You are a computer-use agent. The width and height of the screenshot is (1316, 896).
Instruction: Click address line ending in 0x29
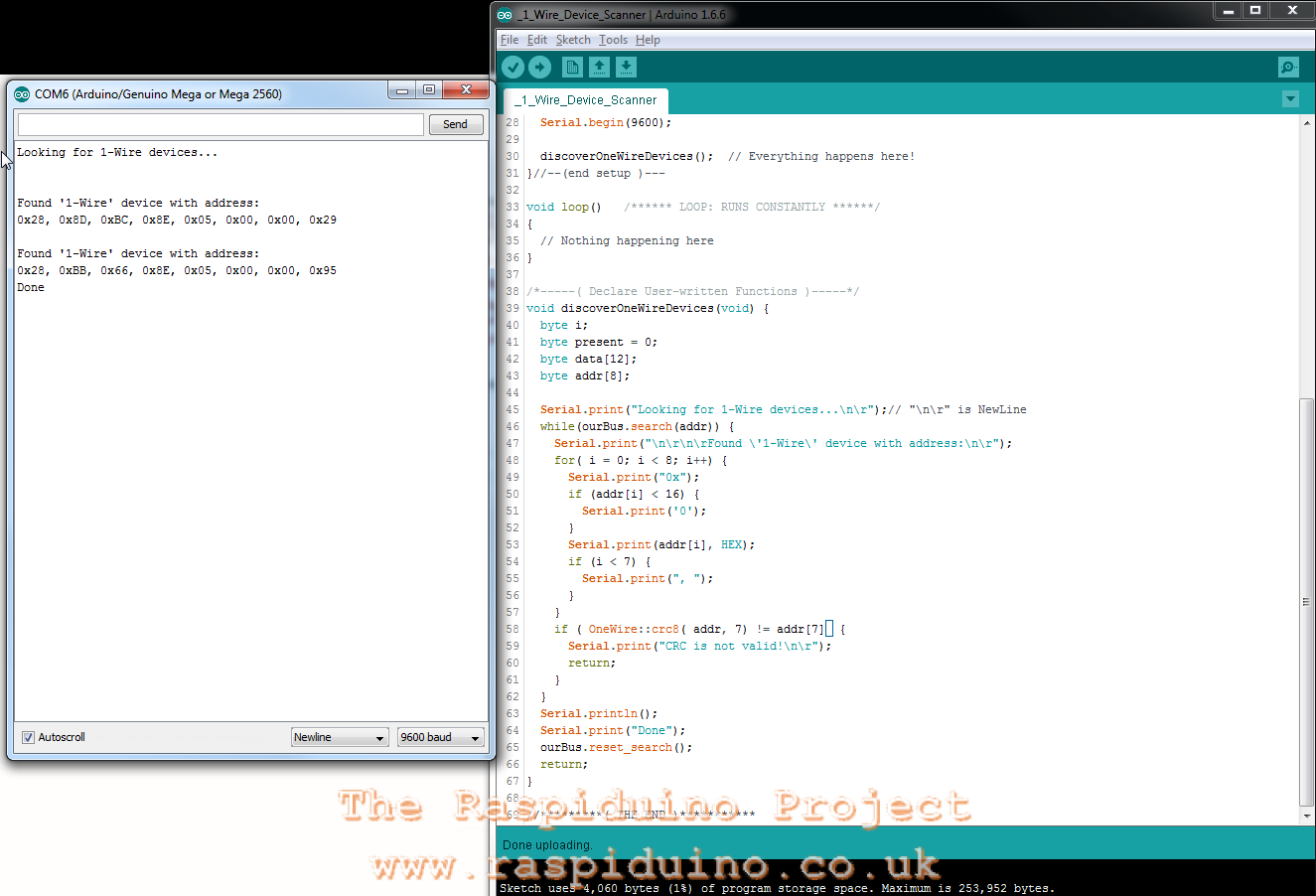(177, 220)
